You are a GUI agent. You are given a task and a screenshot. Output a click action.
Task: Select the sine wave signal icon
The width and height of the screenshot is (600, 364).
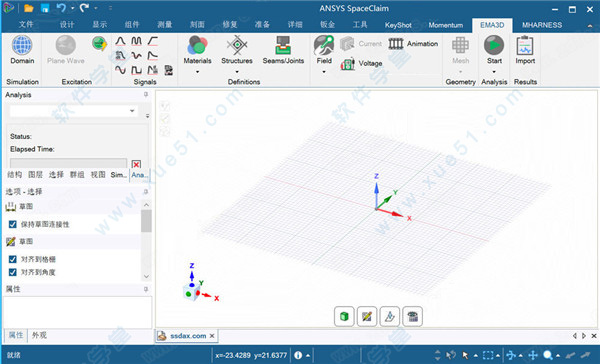coord(120,70)
